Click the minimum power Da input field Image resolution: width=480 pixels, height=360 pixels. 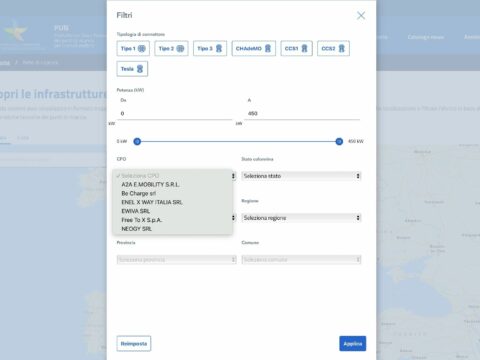(x=175, y=113)
